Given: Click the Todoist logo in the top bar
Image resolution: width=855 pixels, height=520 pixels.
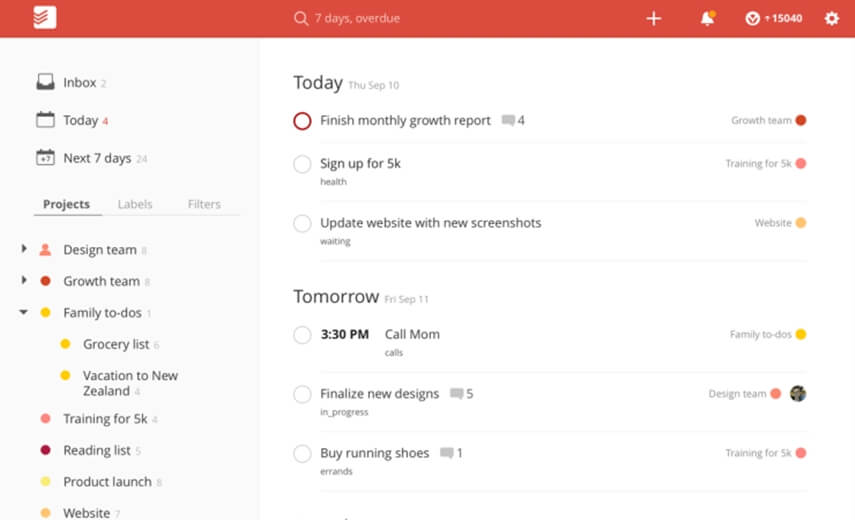Looking at the screenshot, I should pos(44,18).
